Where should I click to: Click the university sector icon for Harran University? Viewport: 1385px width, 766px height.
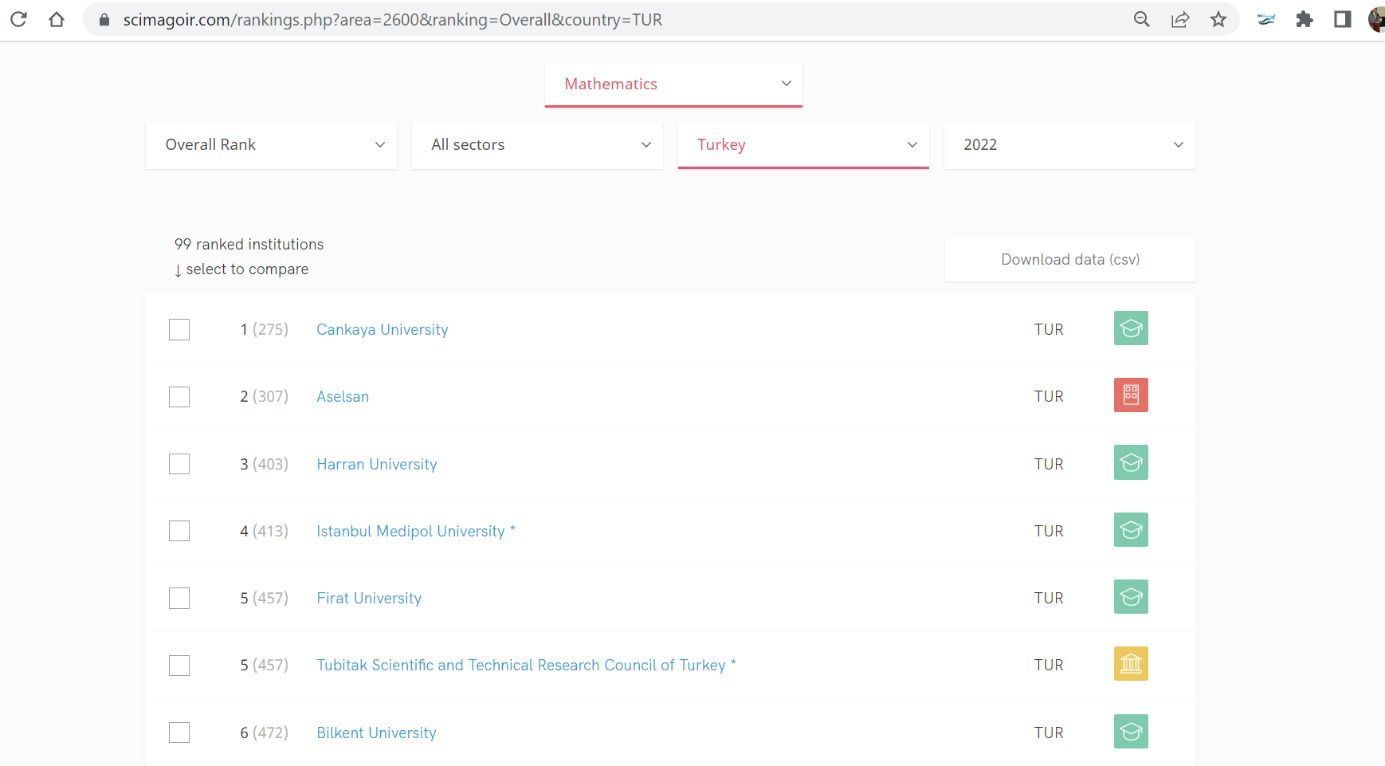tap(1131, 462)
